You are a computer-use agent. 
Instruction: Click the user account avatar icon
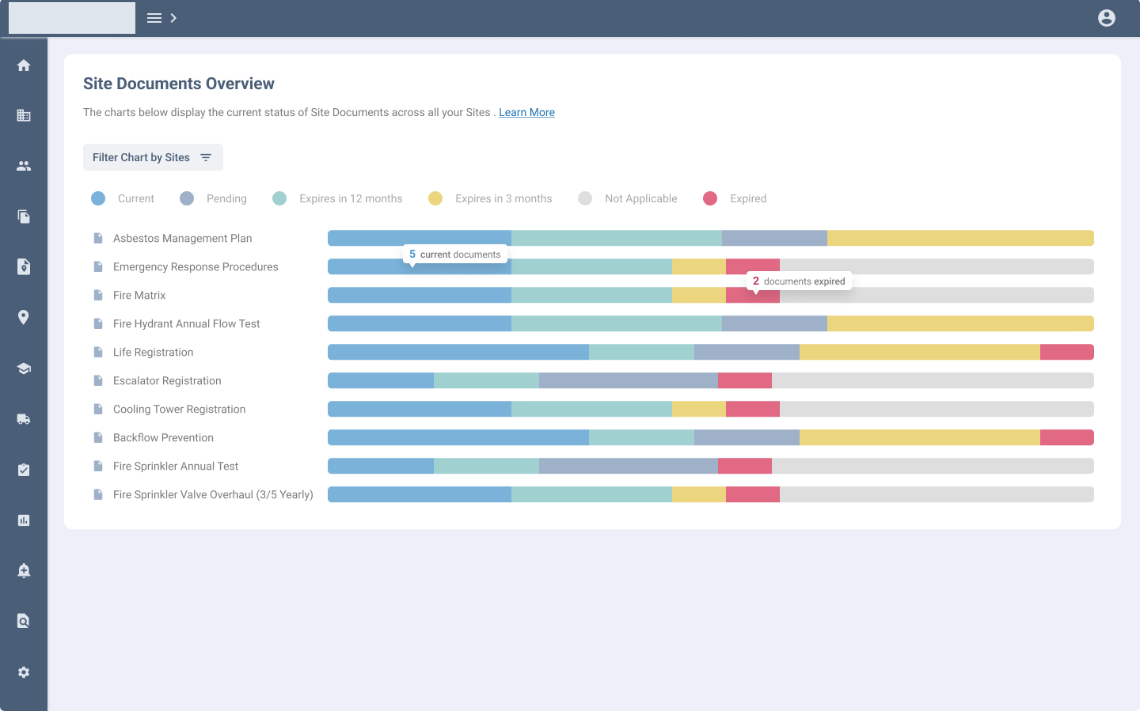pyautogui.click(x=1106, y=18)
